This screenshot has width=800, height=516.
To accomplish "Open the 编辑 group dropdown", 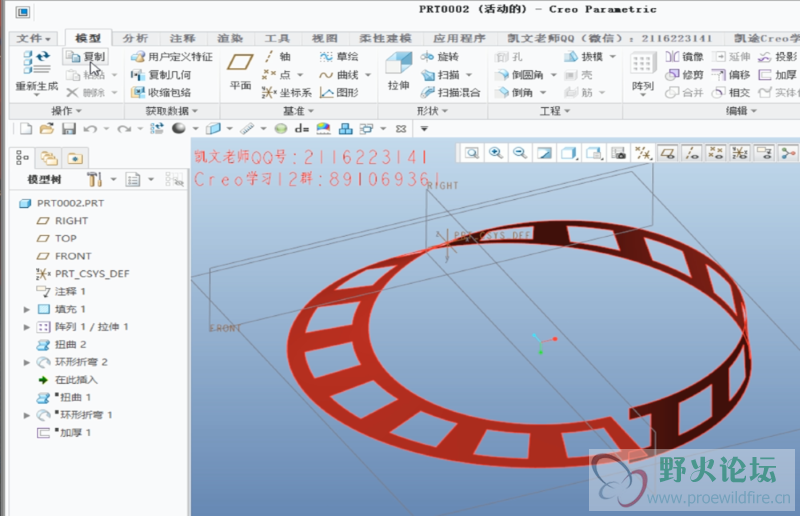I will 741,111.
